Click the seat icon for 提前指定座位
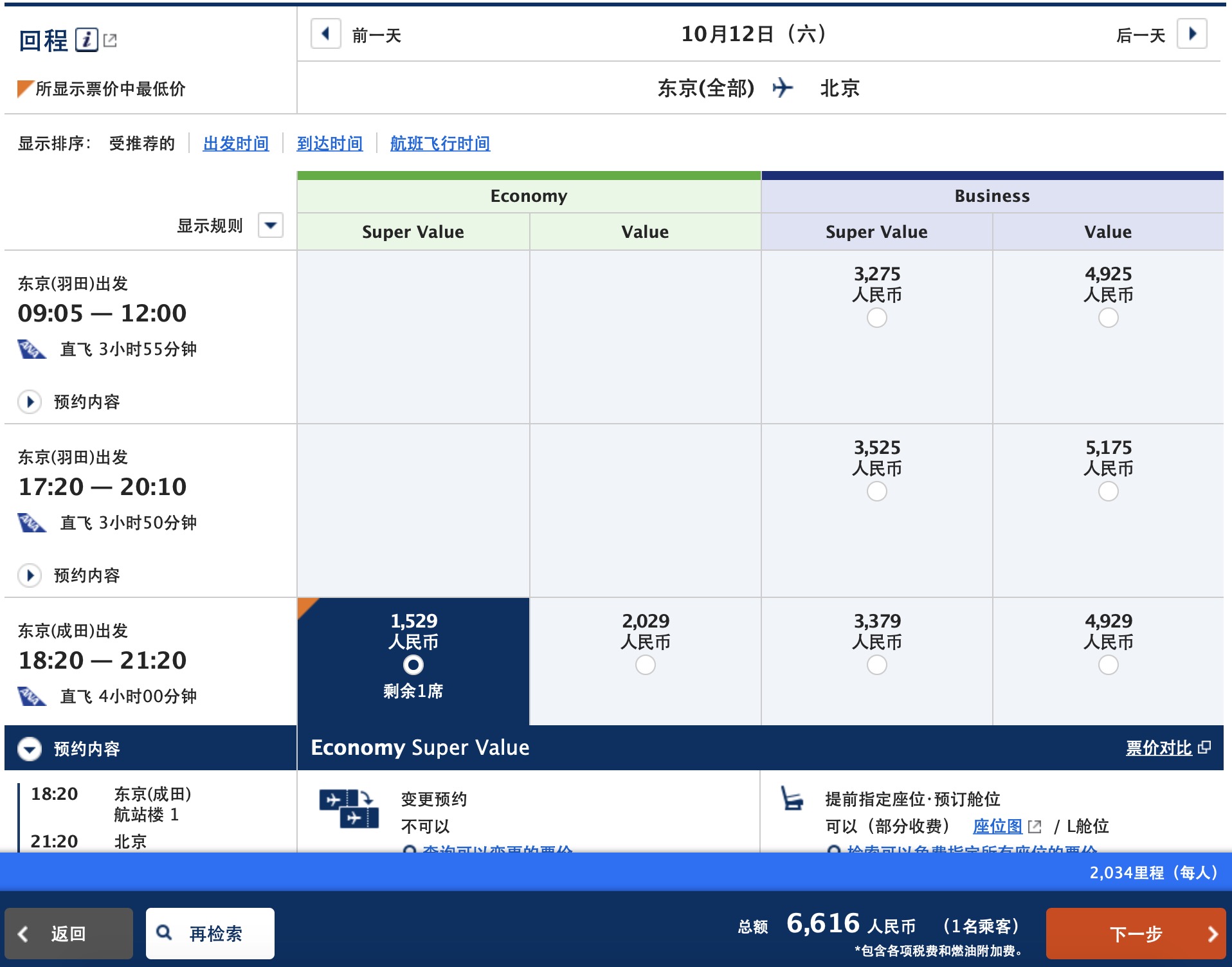This screenshot has height=967, width=1232. click(792, 798)
